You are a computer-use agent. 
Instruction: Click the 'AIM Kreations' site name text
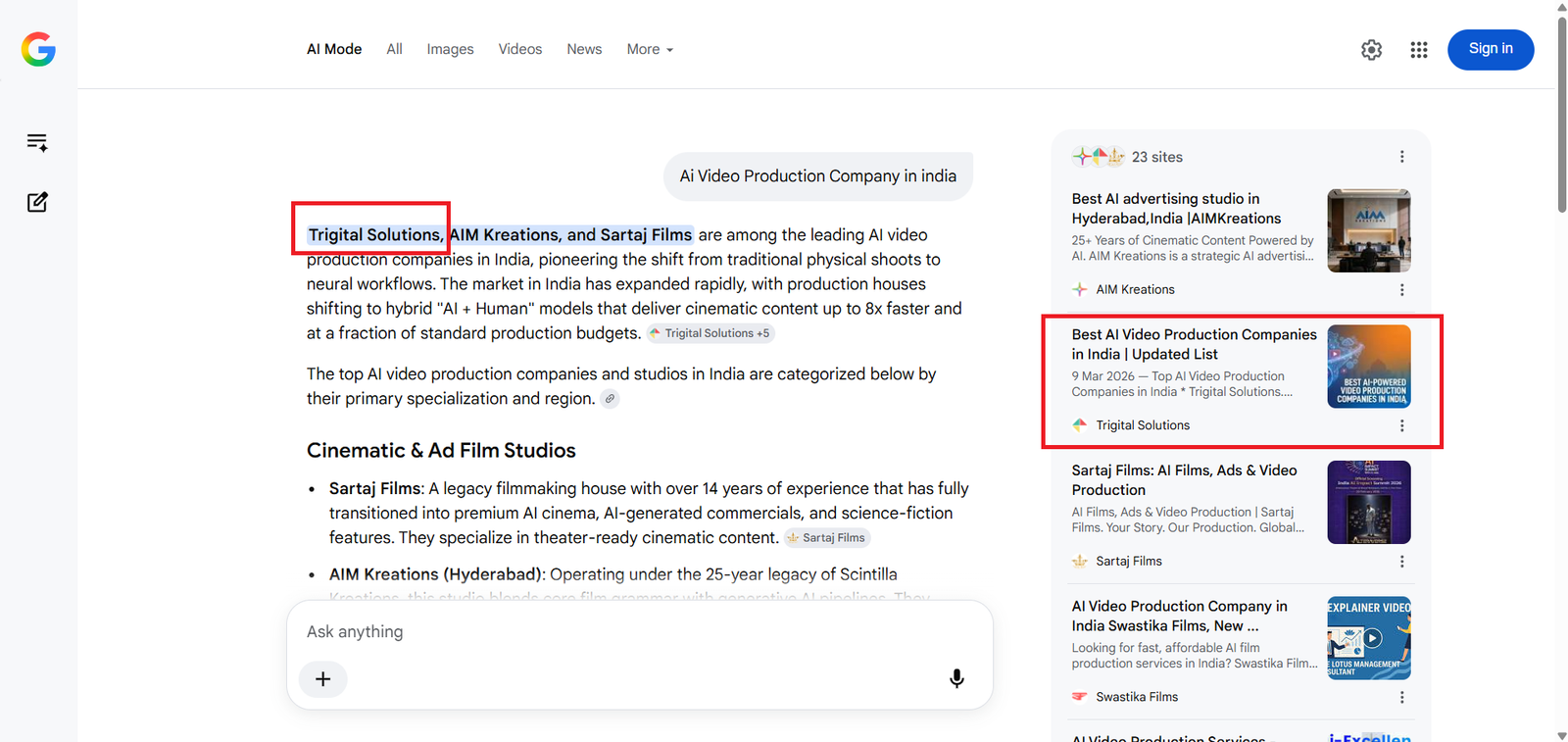pyautogui.click(x=1135, y=289)
